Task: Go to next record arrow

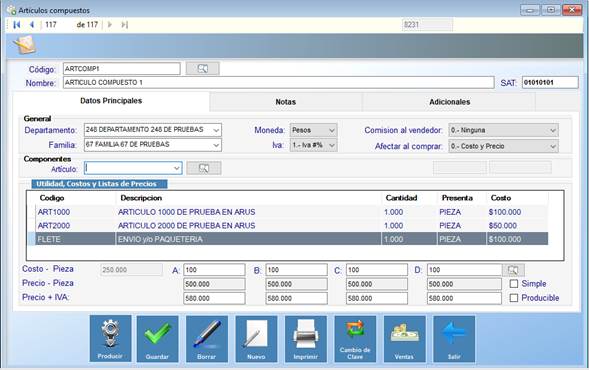Action: point(110,25)
